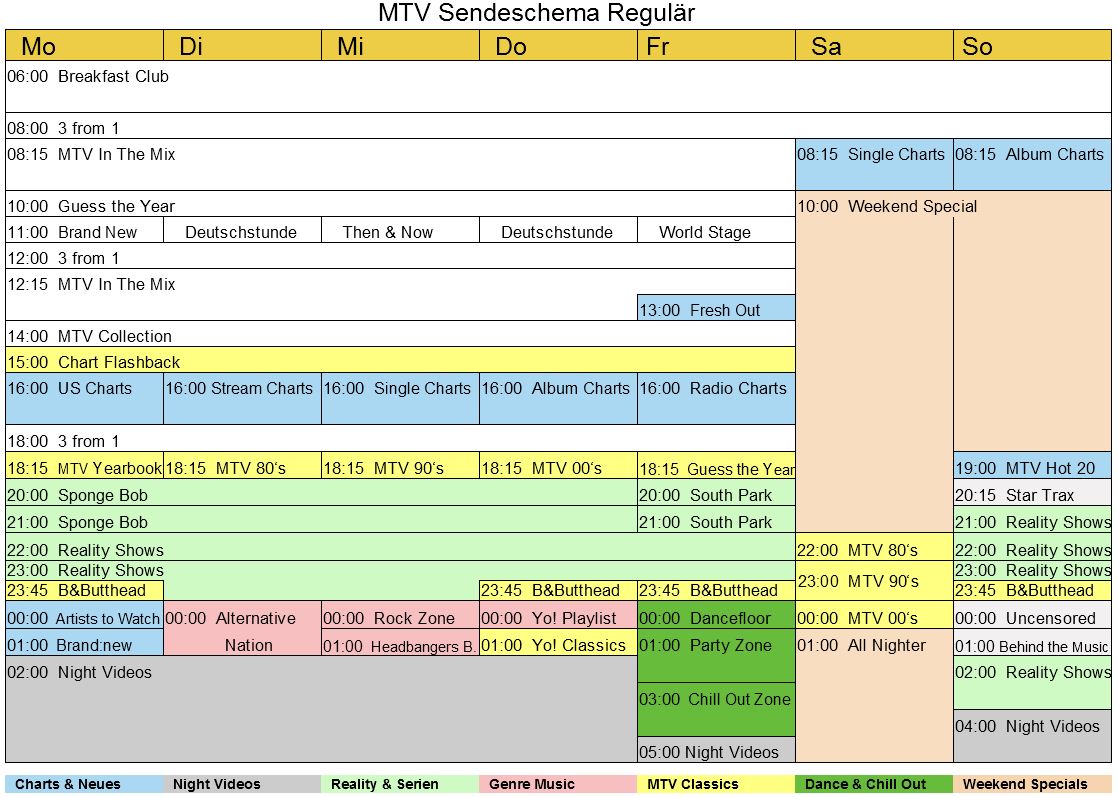
Task: Select the 18:15 MTV Yearbook slot
Action: coord(85,466)
